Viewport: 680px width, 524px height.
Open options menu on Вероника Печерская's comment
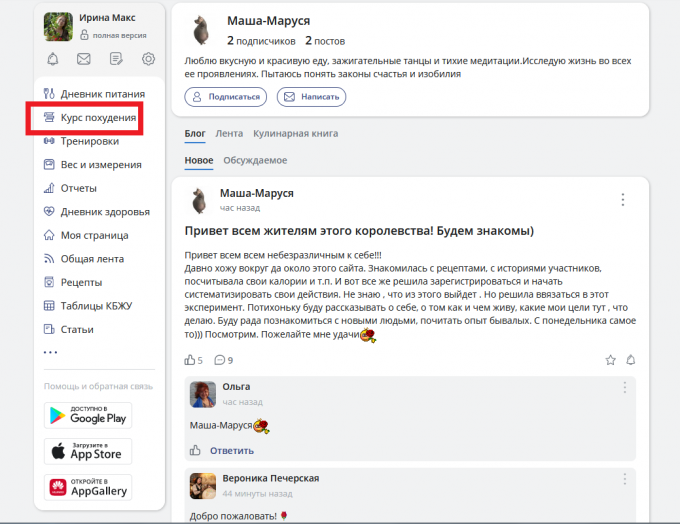click(624, 479)
